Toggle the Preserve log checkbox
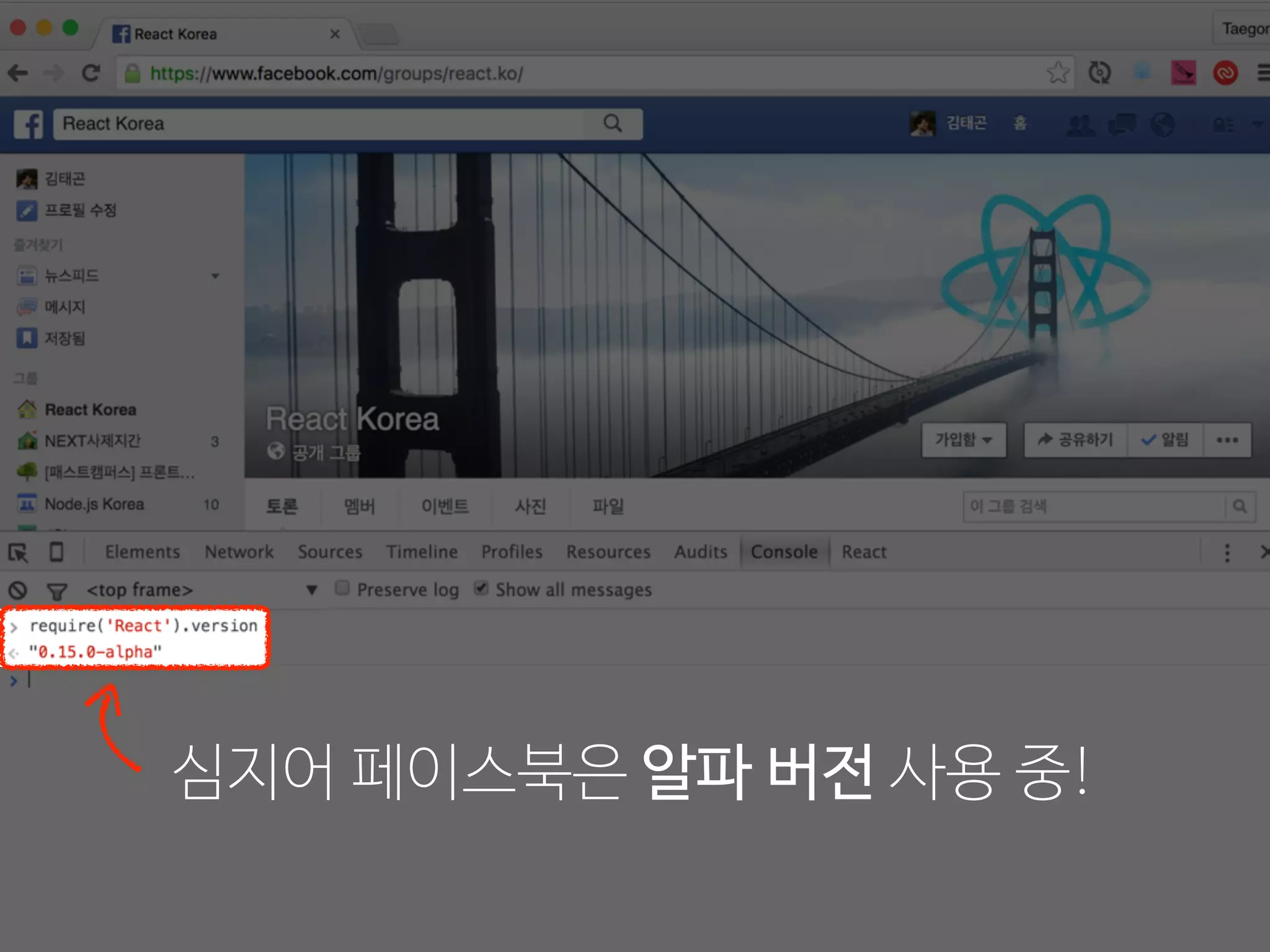The image size is (1270, 952). [x=342, y=588]
